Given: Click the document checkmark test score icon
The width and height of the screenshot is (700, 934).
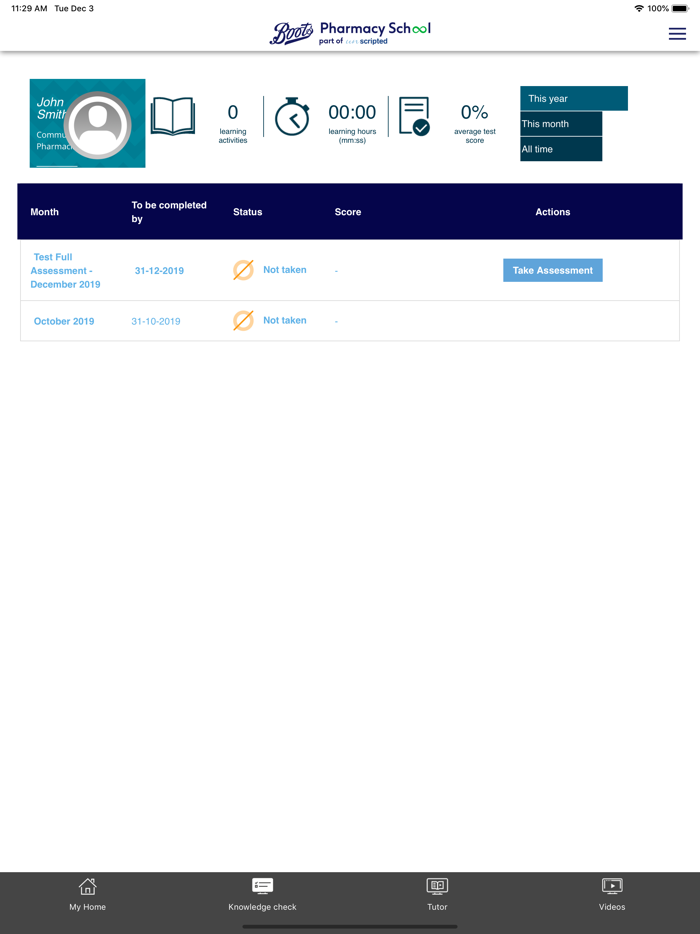Looking at the screenshot, I should 414,117.
